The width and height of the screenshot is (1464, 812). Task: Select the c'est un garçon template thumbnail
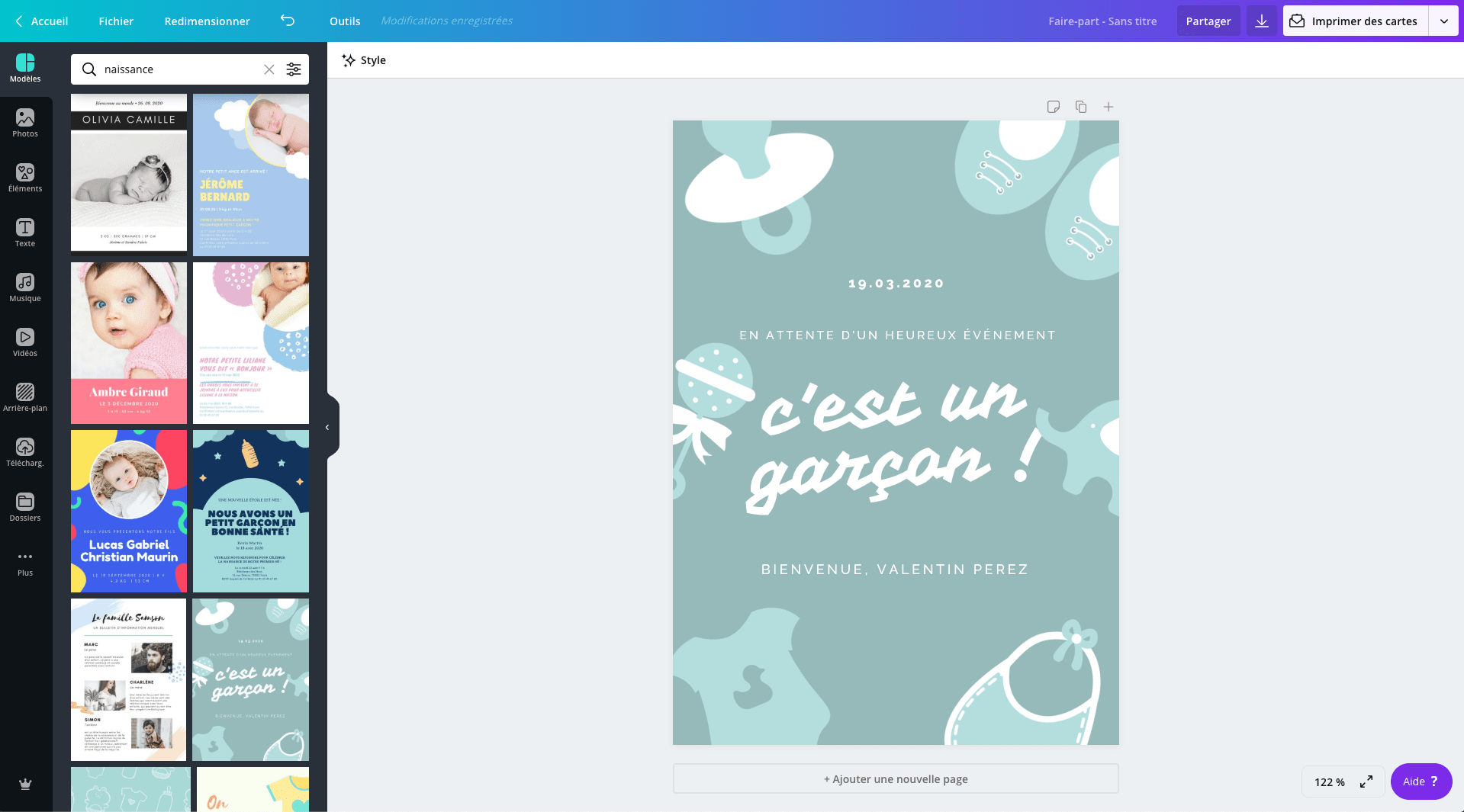click(251, 679)
